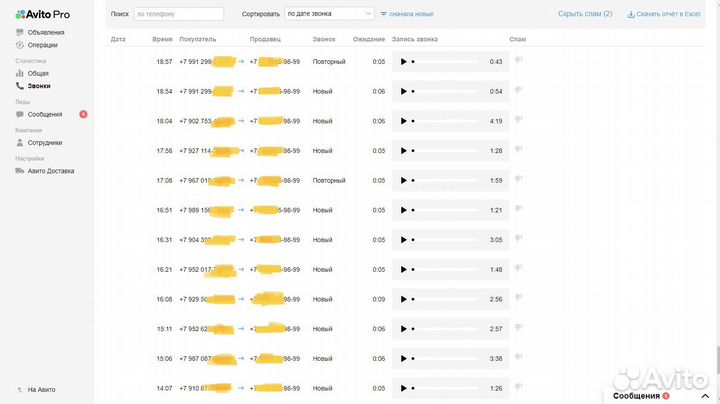Click the phone search input field

point(178,14)
